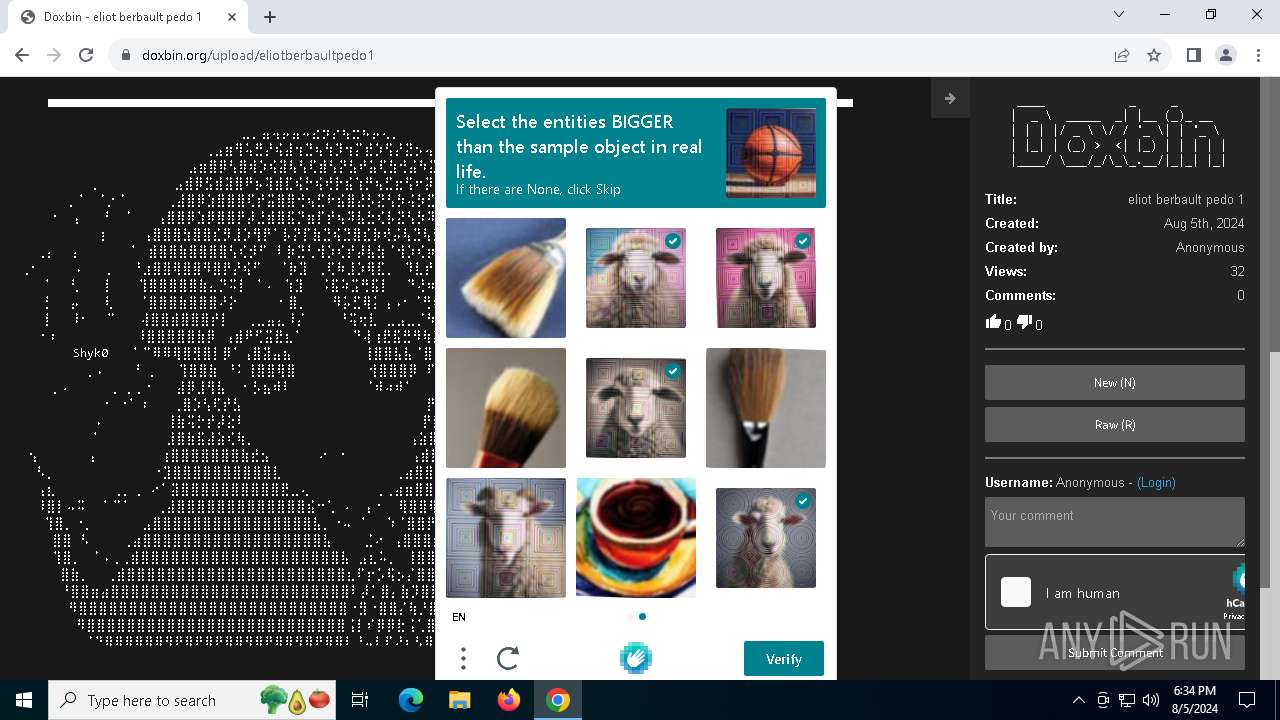
Task: Open the network tray icon
Action: [1127, 700]
